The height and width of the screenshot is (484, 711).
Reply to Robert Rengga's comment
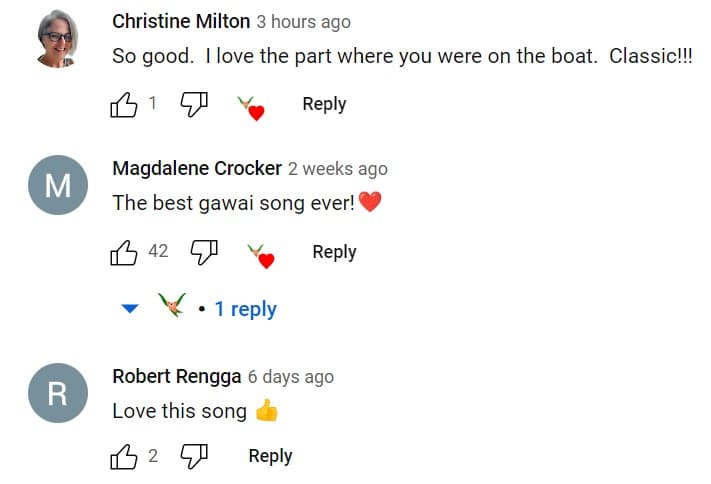[270, 456]
